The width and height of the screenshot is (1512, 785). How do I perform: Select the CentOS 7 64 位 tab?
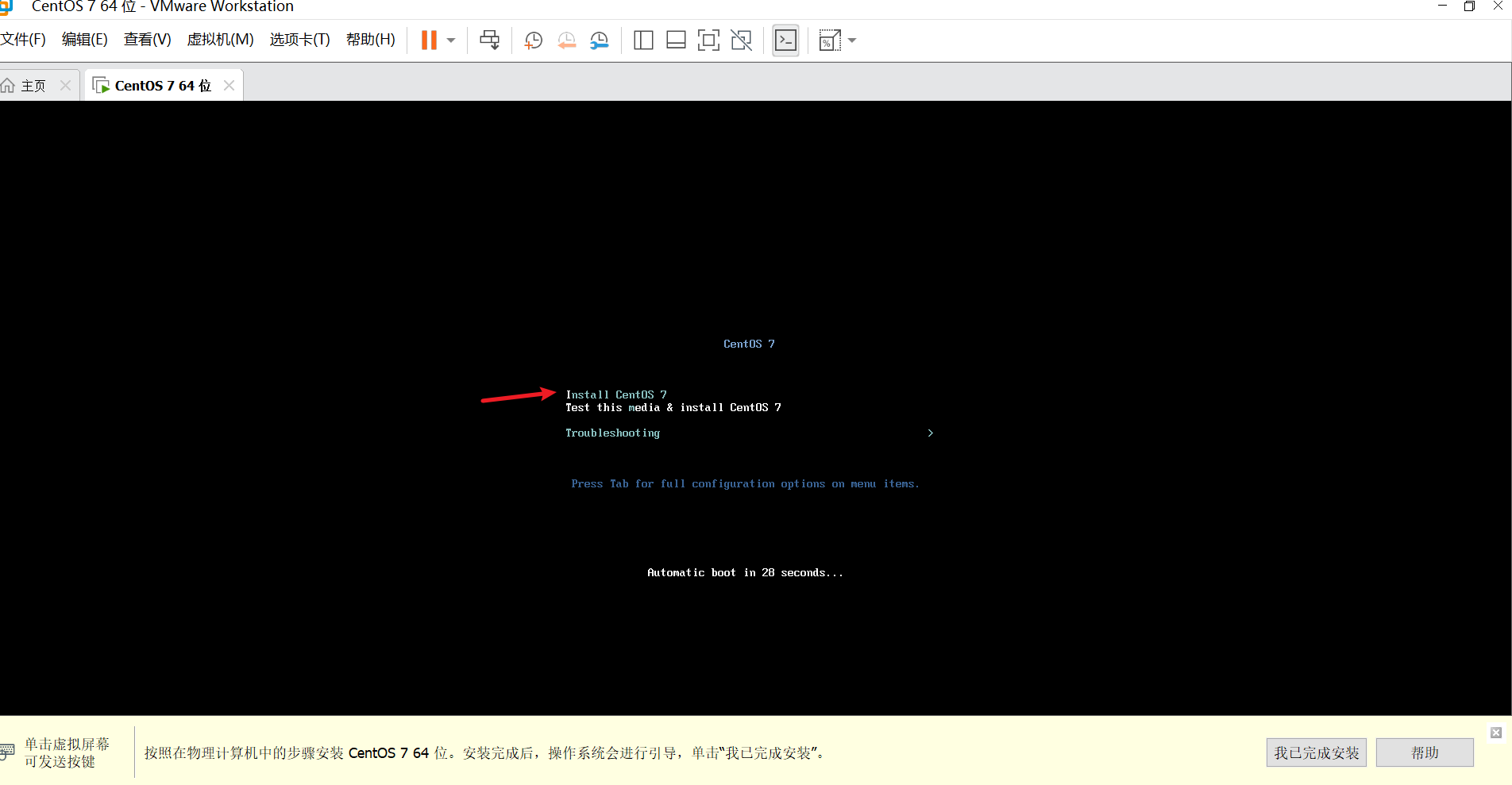click(163, 86)
